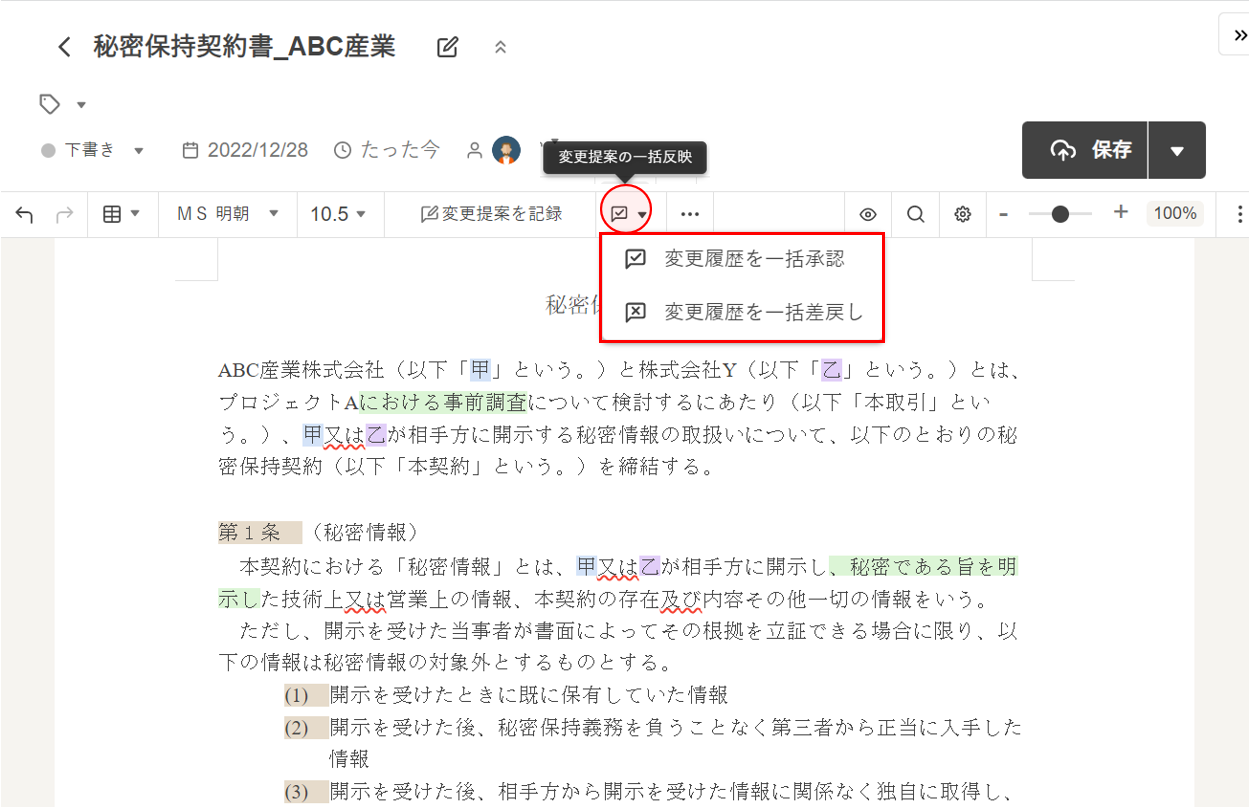
Task: Click the more options ellipsis in toolbar
Action: click(x=690, y=214)
